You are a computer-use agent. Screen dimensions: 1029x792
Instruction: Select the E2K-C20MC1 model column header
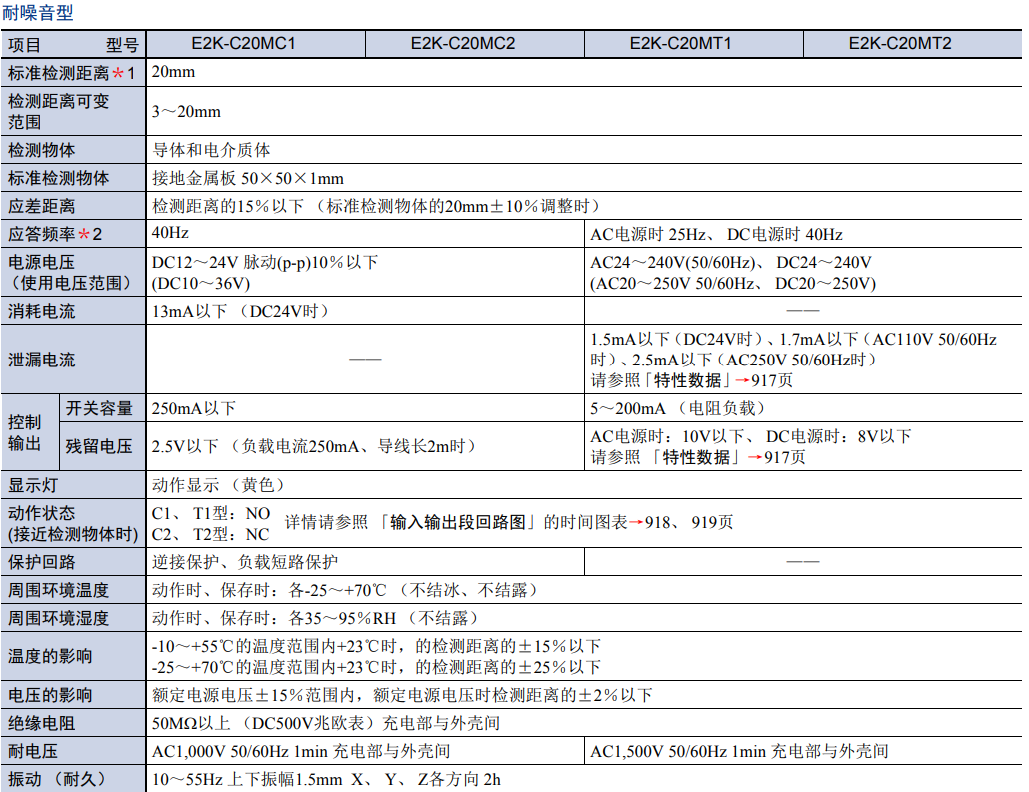243,43
